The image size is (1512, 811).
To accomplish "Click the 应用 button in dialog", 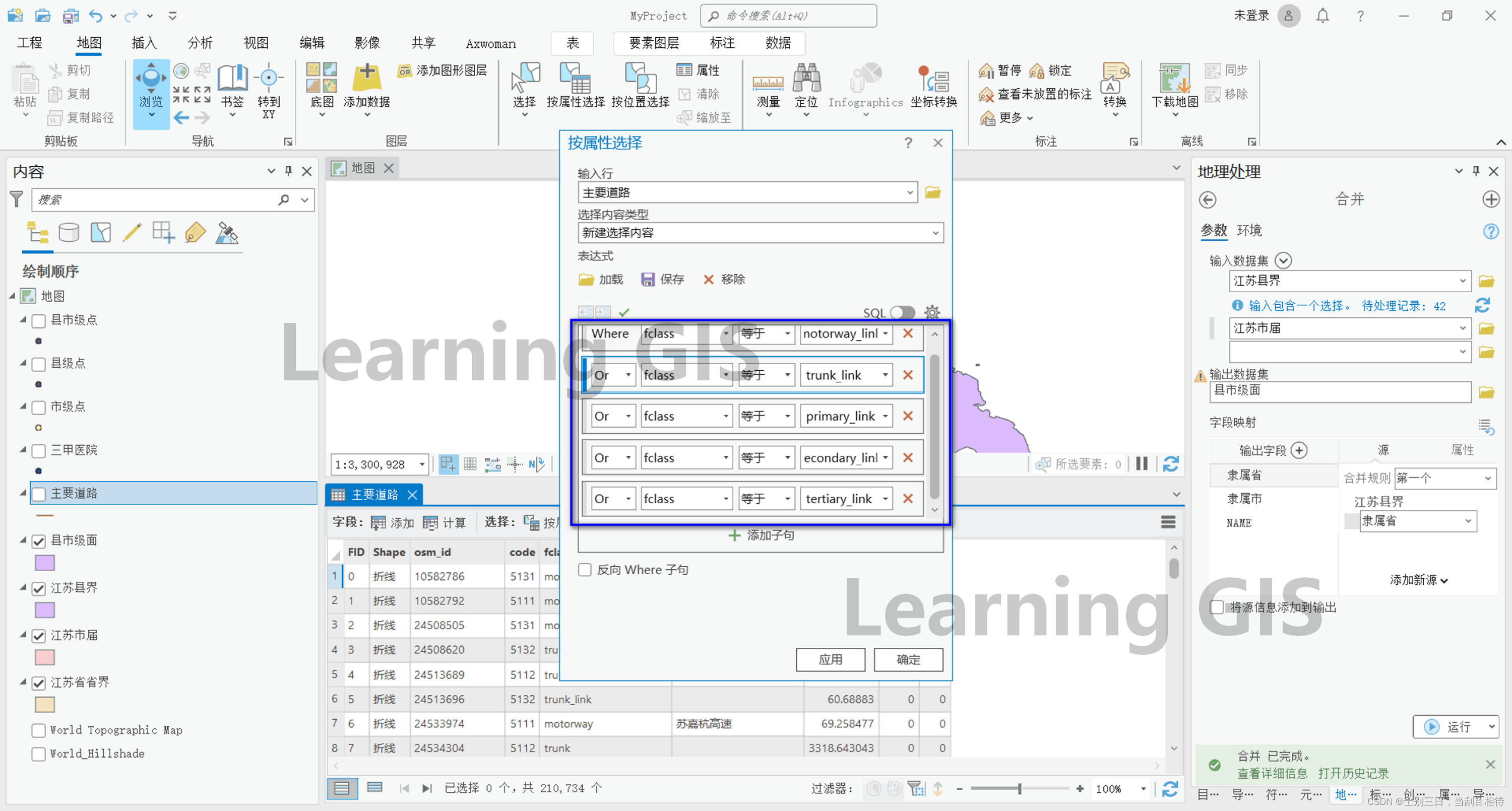I will pyautogui.click(x=828, y=659).
